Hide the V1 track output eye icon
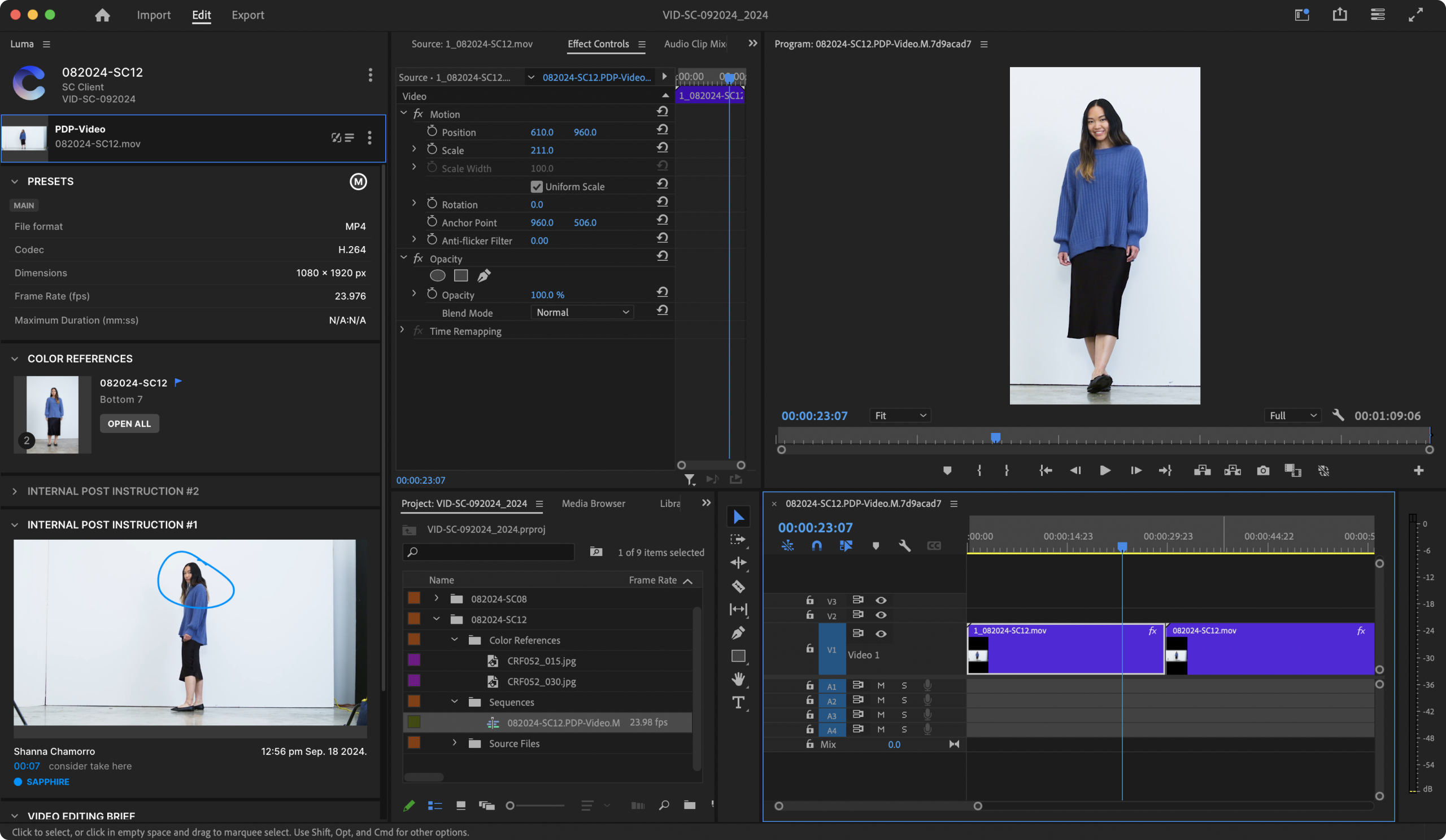This screenshot has width=1446, height=840. click(881, 633)
